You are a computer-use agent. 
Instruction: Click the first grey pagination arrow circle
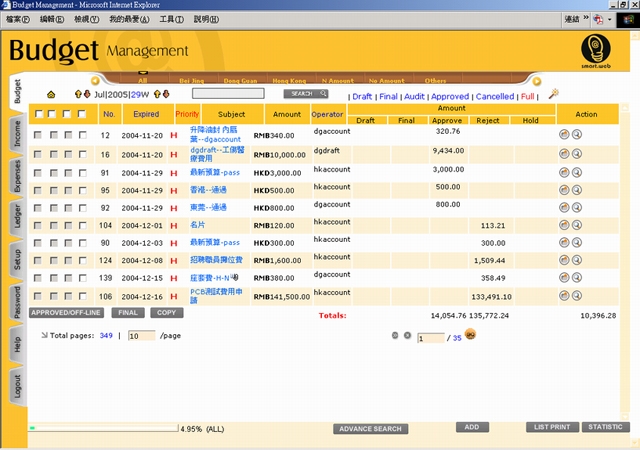point(395,335)
